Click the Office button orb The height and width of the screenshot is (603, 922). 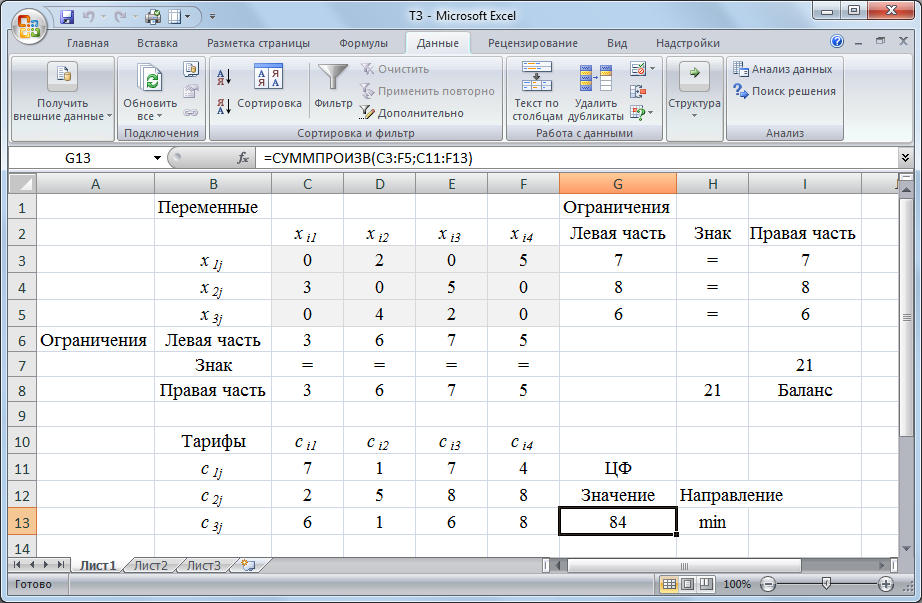(x=29, y=27)
